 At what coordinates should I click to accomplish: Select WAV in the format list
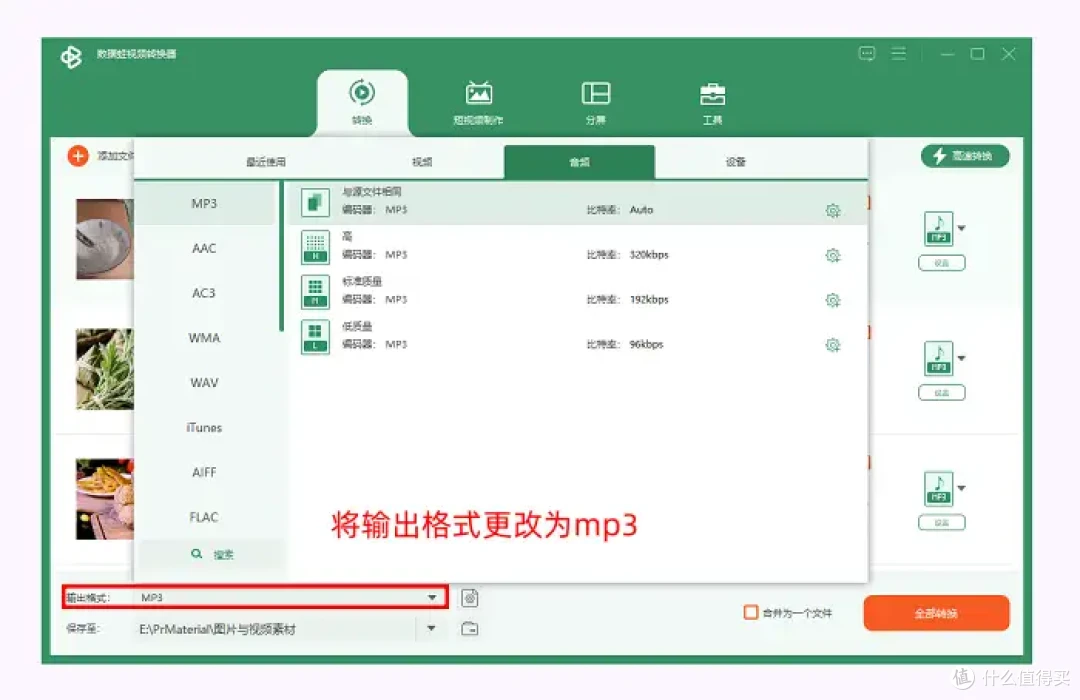tap(205, 382)
